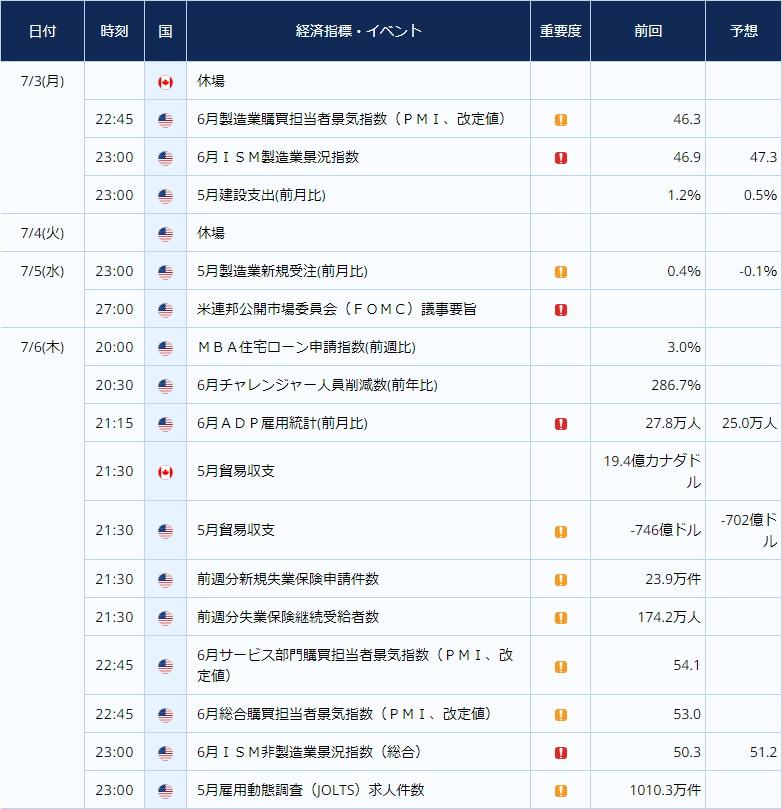Click the orange importance icon in the 製造業PMI改定値 row
Image resolution: width=782 pixels, height=809 pixels.
pos(561,120)
